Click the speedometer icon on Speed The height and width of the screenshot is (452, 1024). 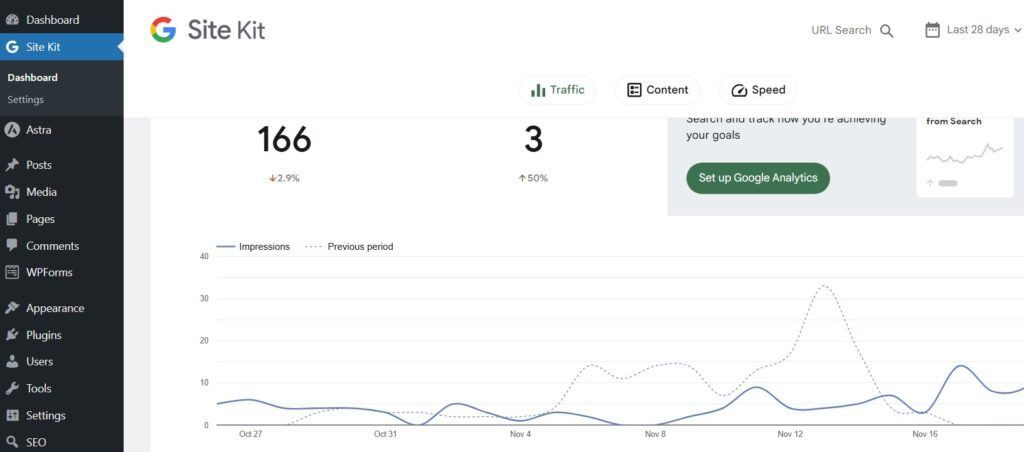[x=739, y=90]
